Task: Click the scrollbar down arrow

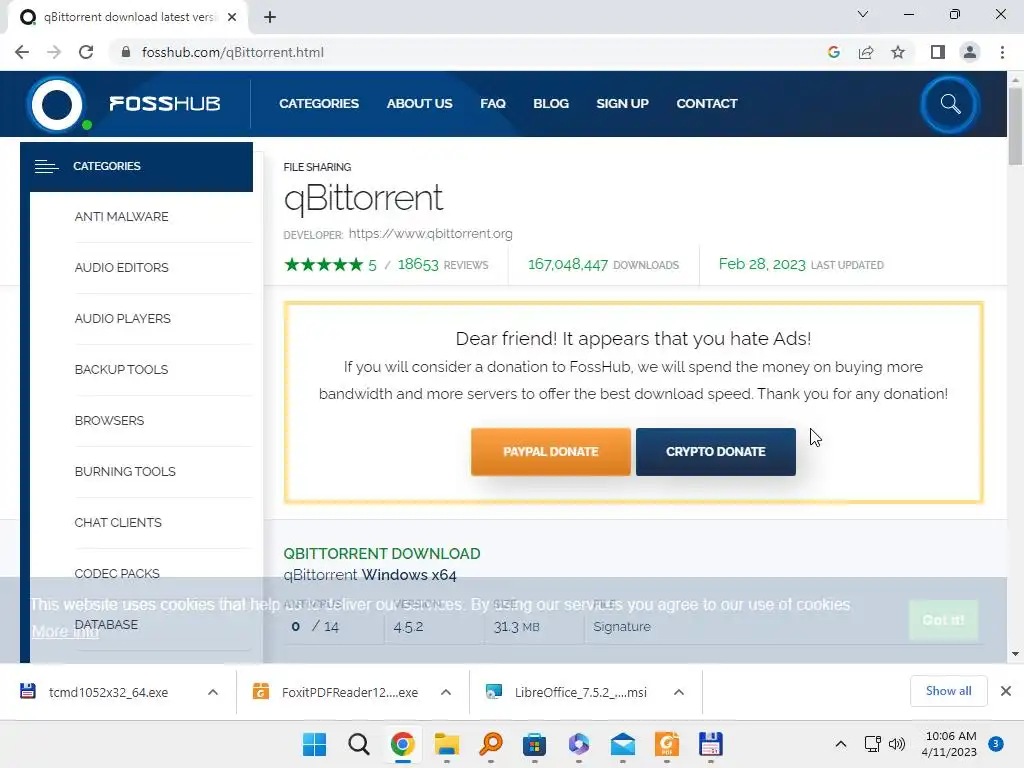Action: 1015,654
